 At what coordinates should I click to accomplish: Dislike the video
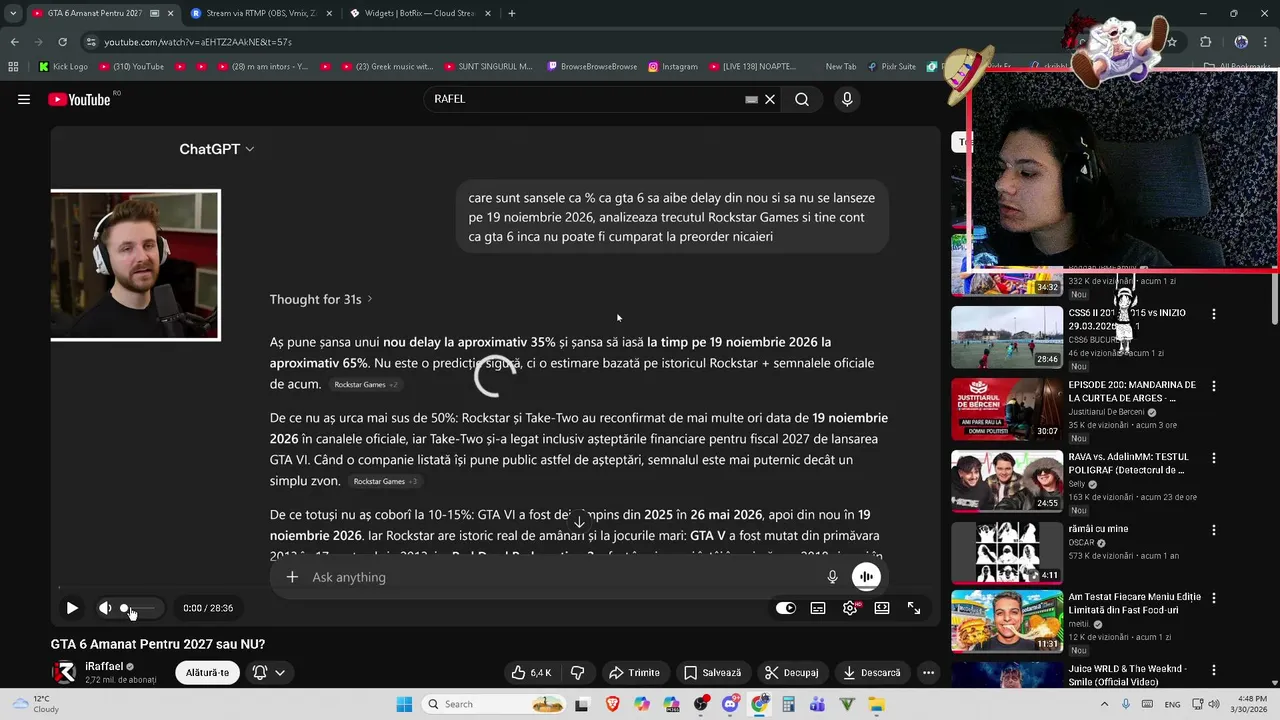pyautogui.click(x=577, y=673)
